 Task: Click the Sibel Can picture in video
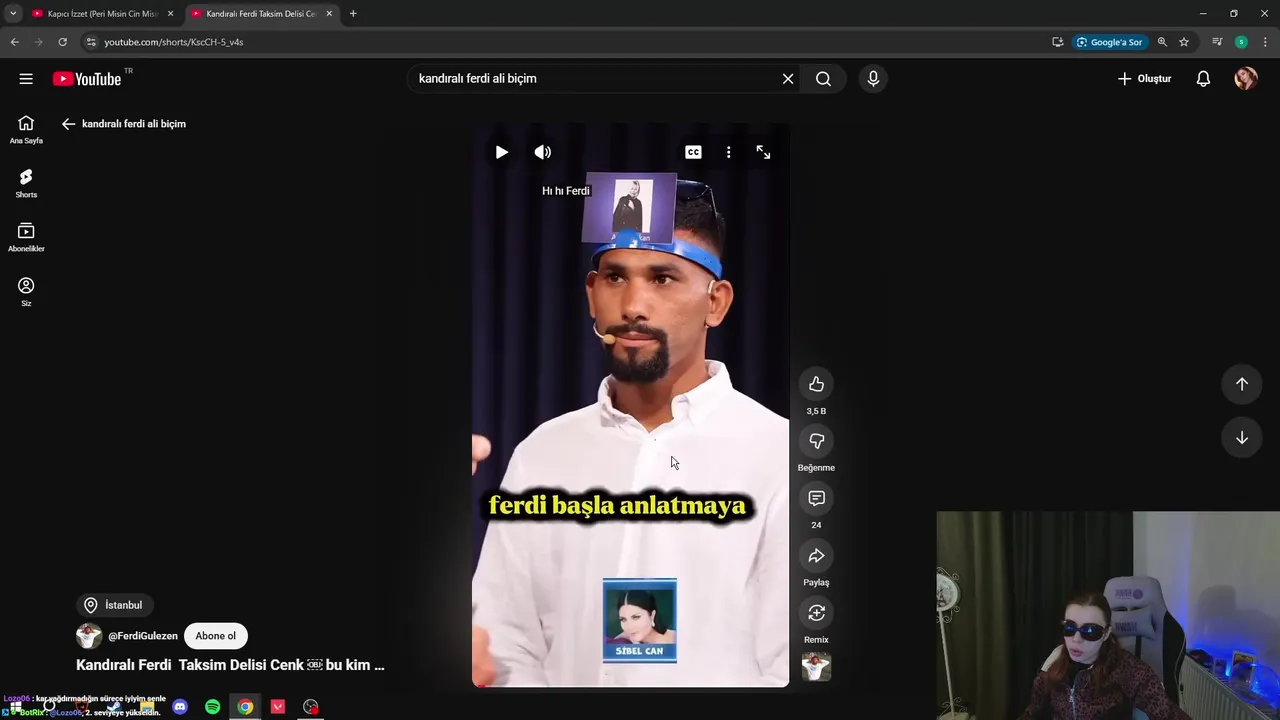pos(640,620)
